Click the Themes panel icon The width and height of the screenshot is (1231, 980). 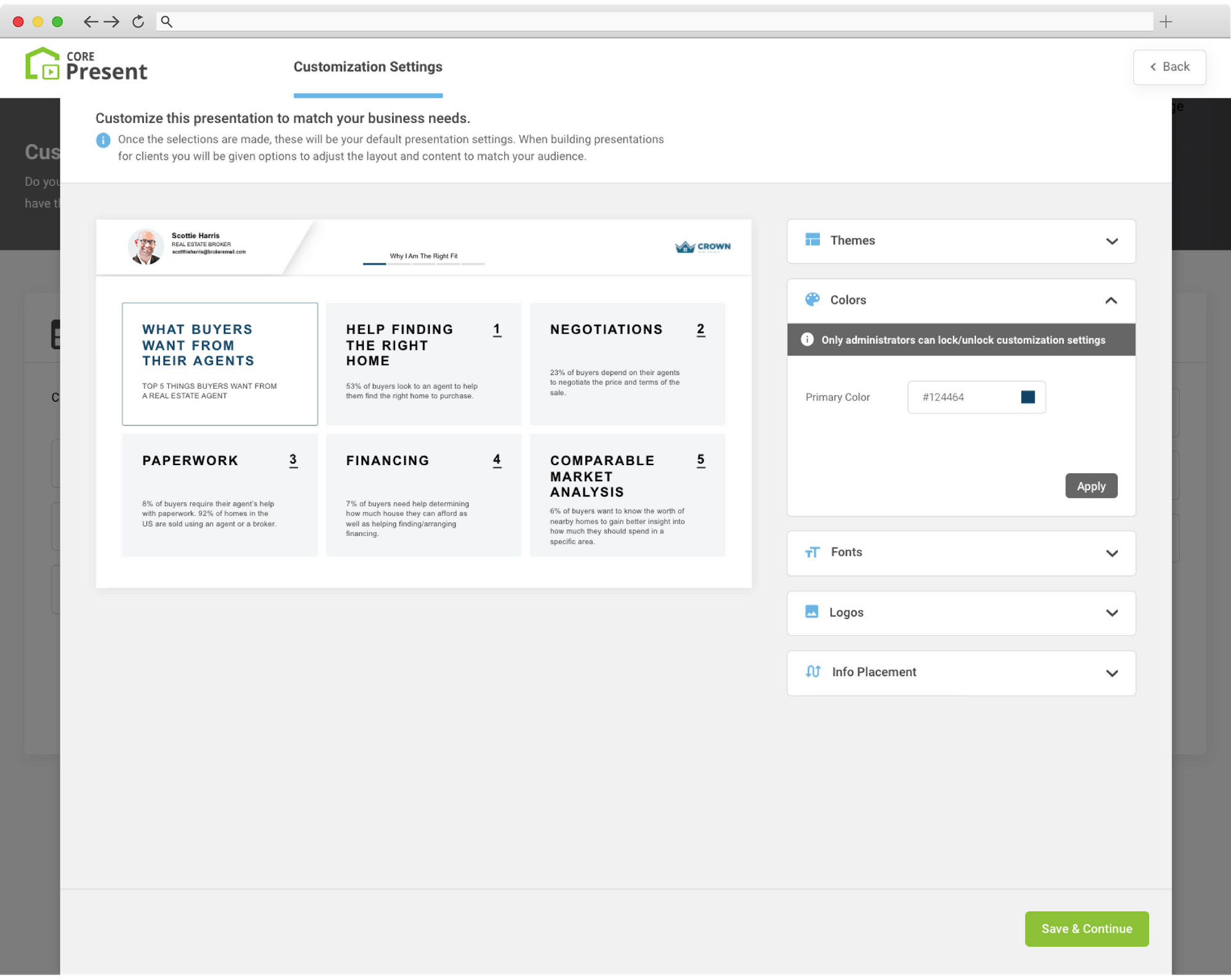[x=812, y=240]
